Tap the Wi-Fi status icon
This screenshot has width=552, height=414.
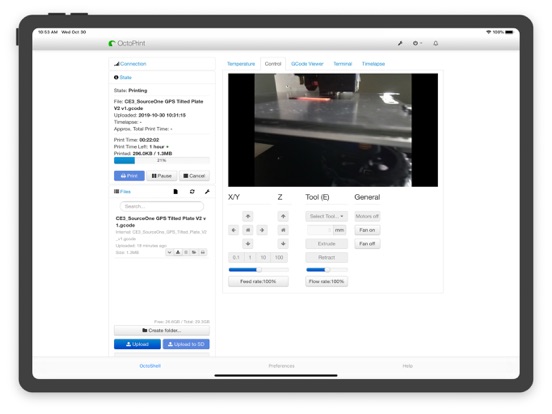[x=489, y=32]
